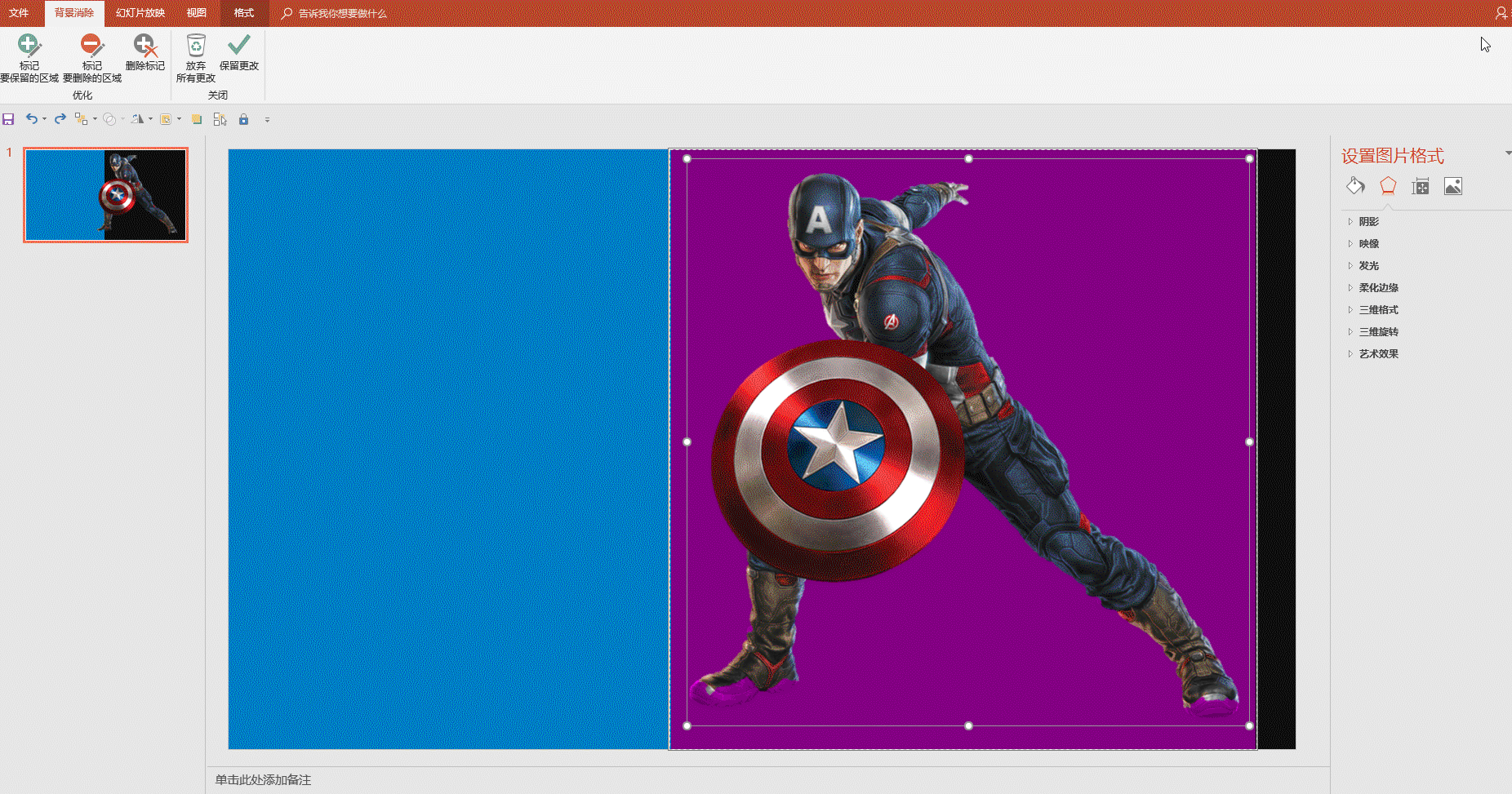Switch to the 格式 (Format) ribbon tab
The height and width of the screenshot is (794, 1512).
pos(244,13)
